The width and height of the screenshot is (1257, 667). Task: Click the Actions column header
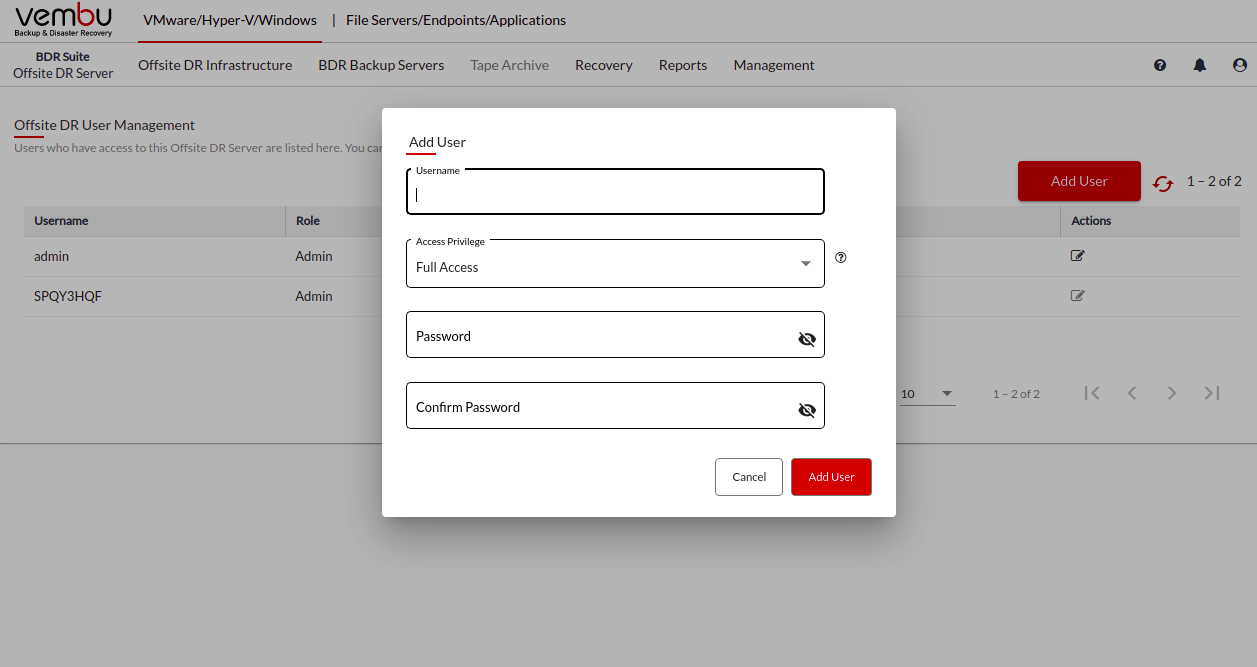pyautogui.click(x=1091, y=221)
